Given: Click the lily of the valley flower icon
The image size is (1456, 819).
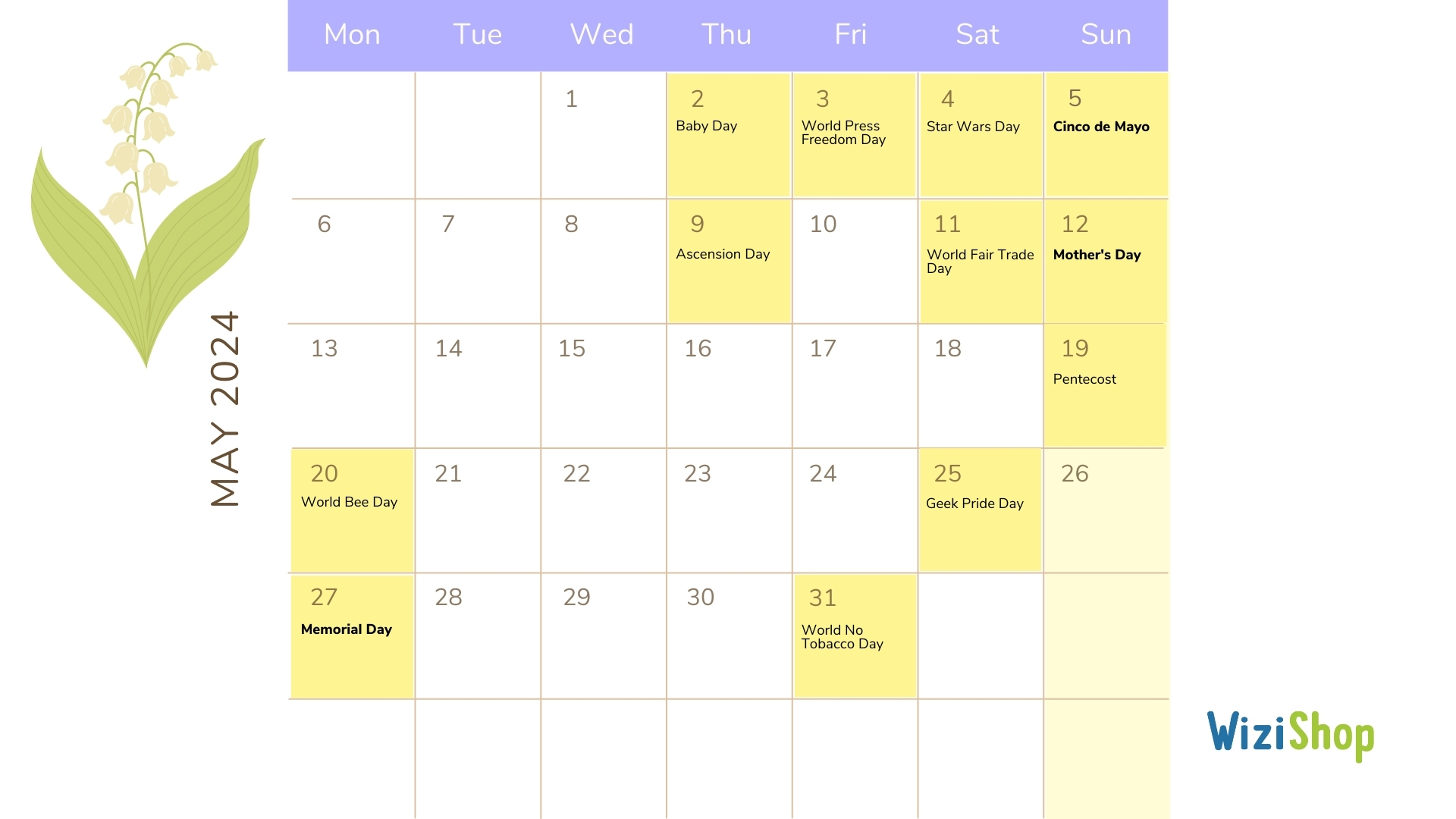Looking at the screenshot, I should 130,200.
